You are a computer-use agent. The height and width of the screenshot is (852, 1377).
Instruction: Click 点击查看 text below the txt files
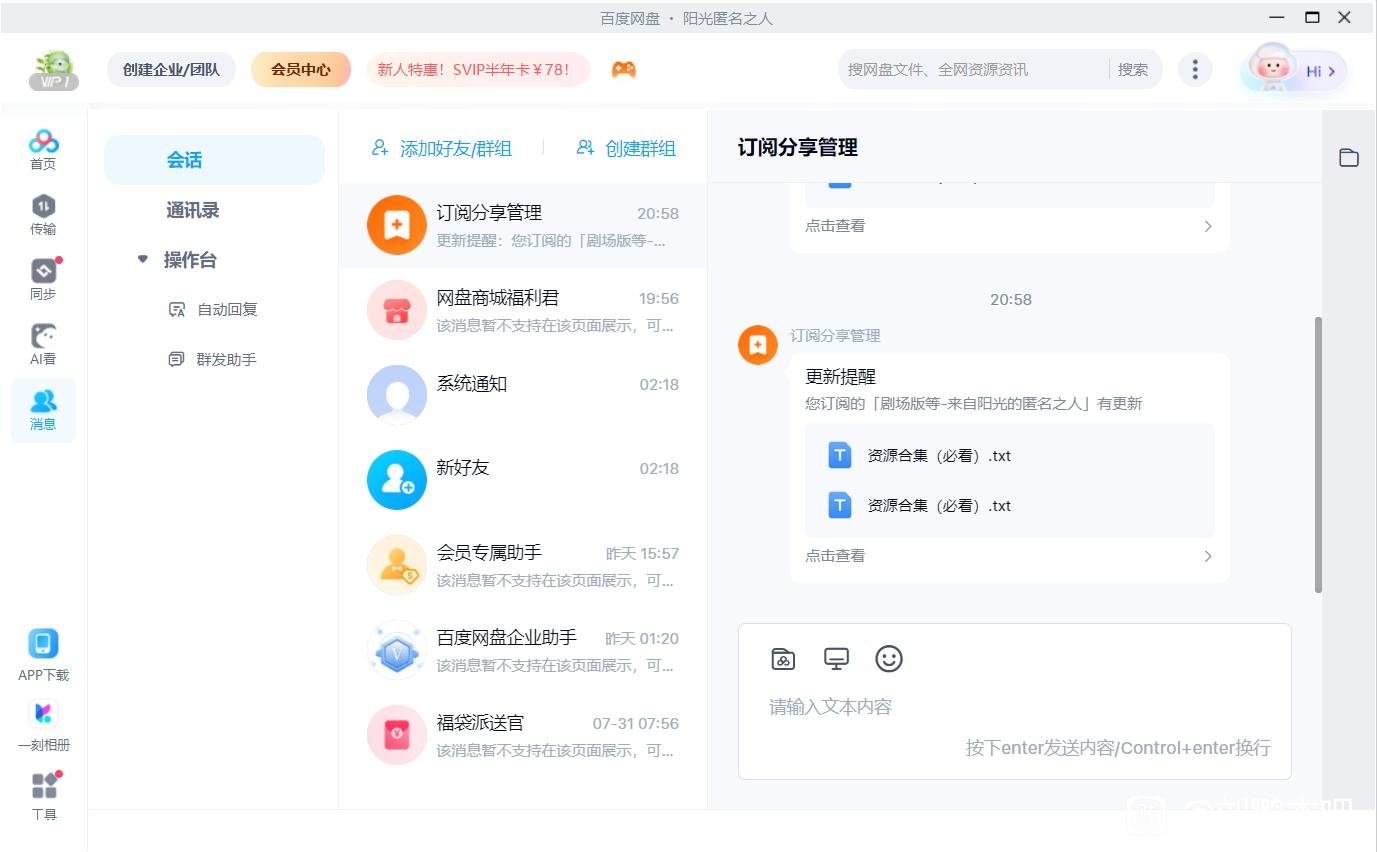pyautogui.click(x=835, y=556)
